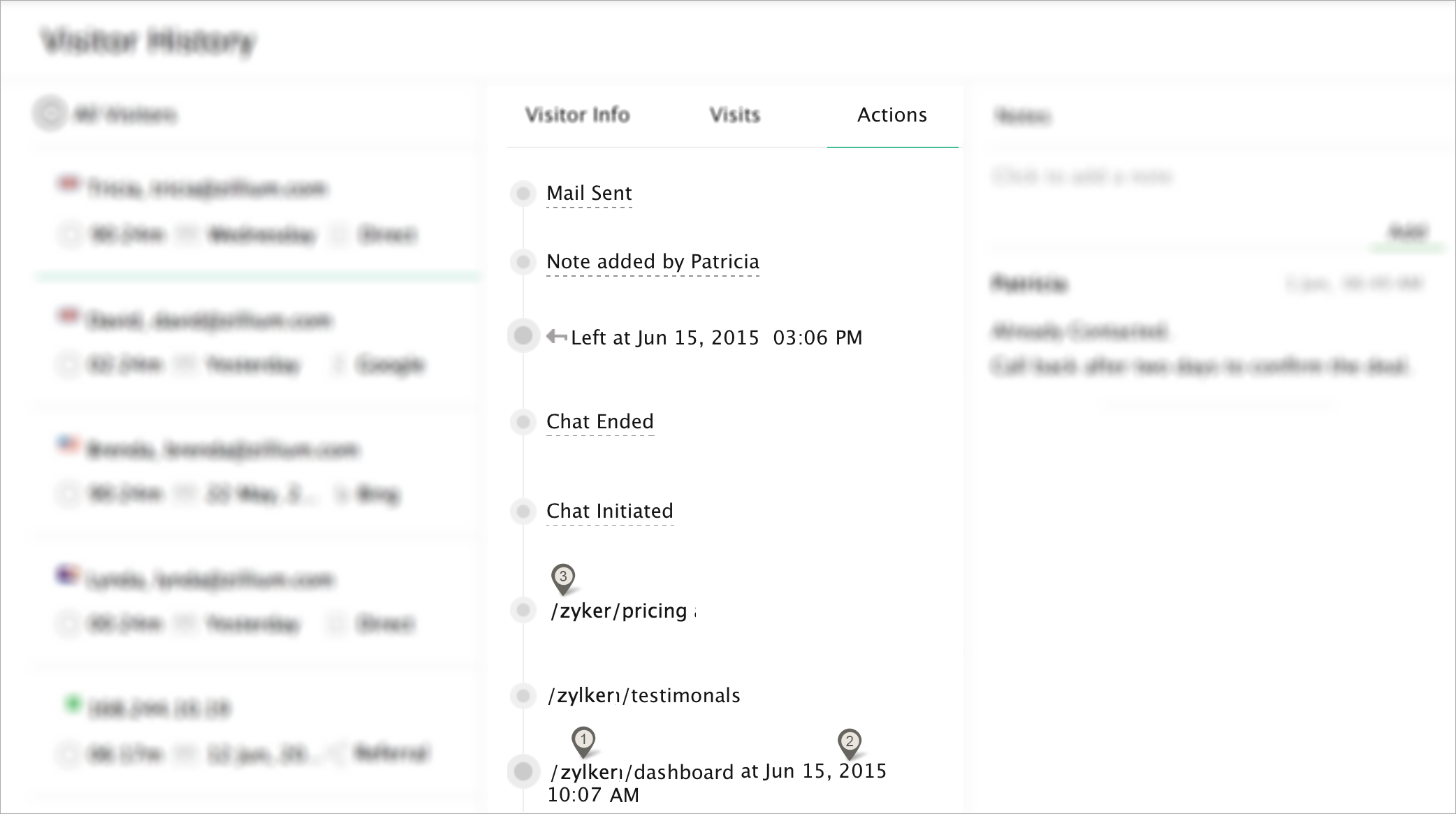Image resolution: width=1456 pixels, height=814 pixels.
Task: Switch to the Visitor Info tab
Action: [577, 115]
